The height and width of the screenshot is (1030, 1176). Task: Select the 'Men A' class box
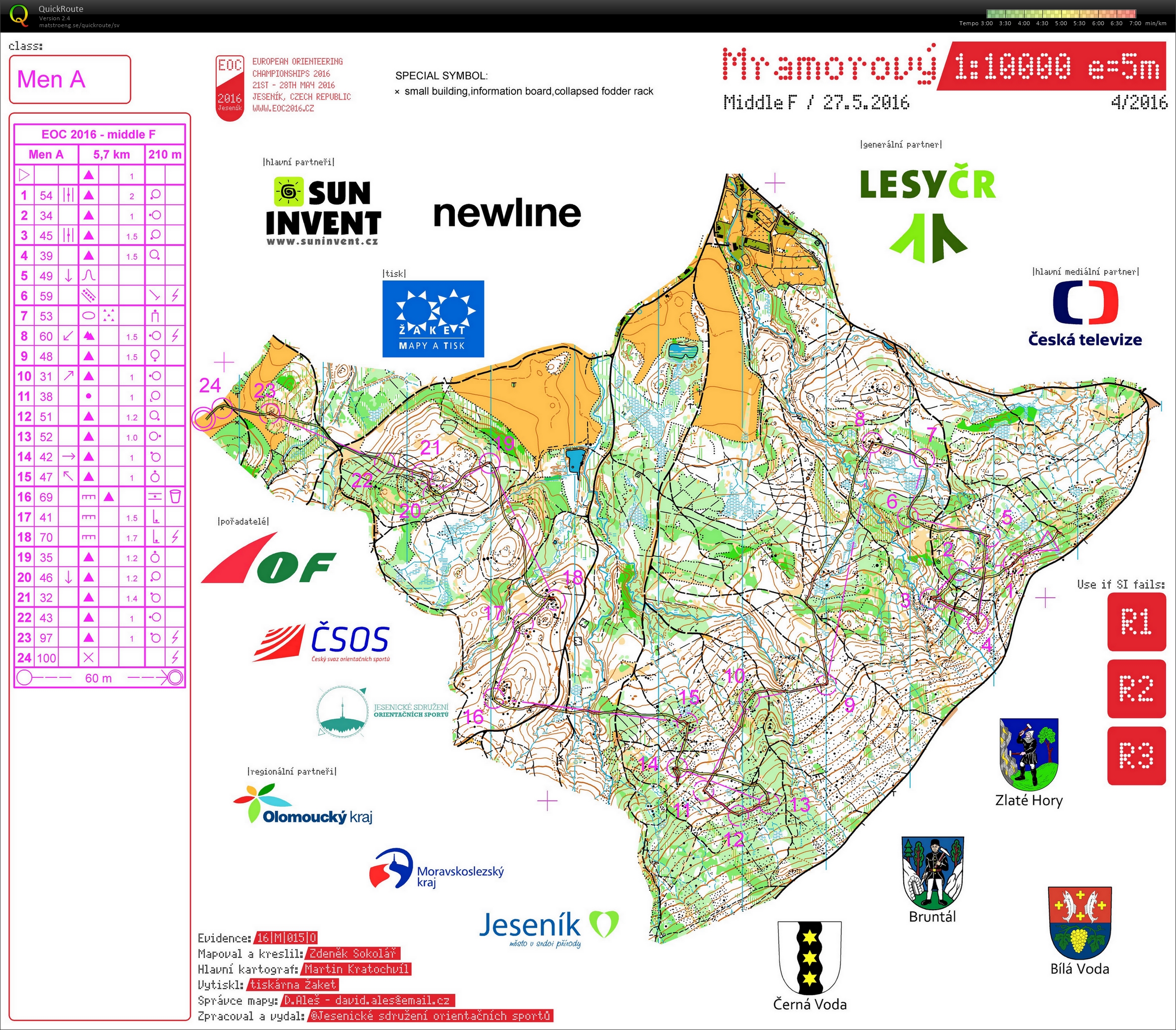70,79
